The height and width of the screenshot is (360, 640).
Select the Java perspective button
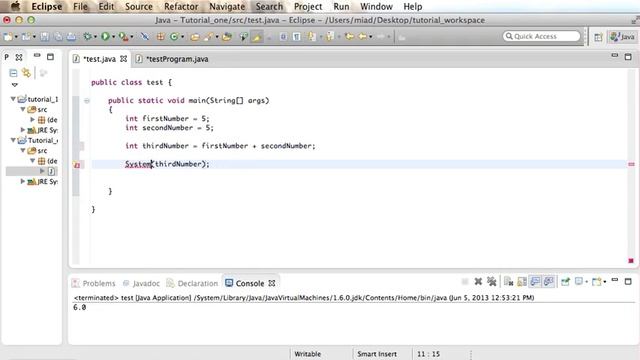(x=622, y=37)
